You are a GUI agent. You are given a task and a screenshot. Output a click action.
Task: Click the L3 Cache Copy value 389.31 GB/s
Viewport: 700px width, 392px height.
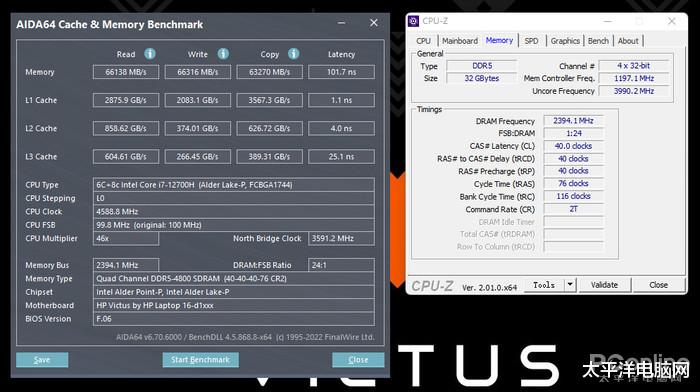pos(270,156)
